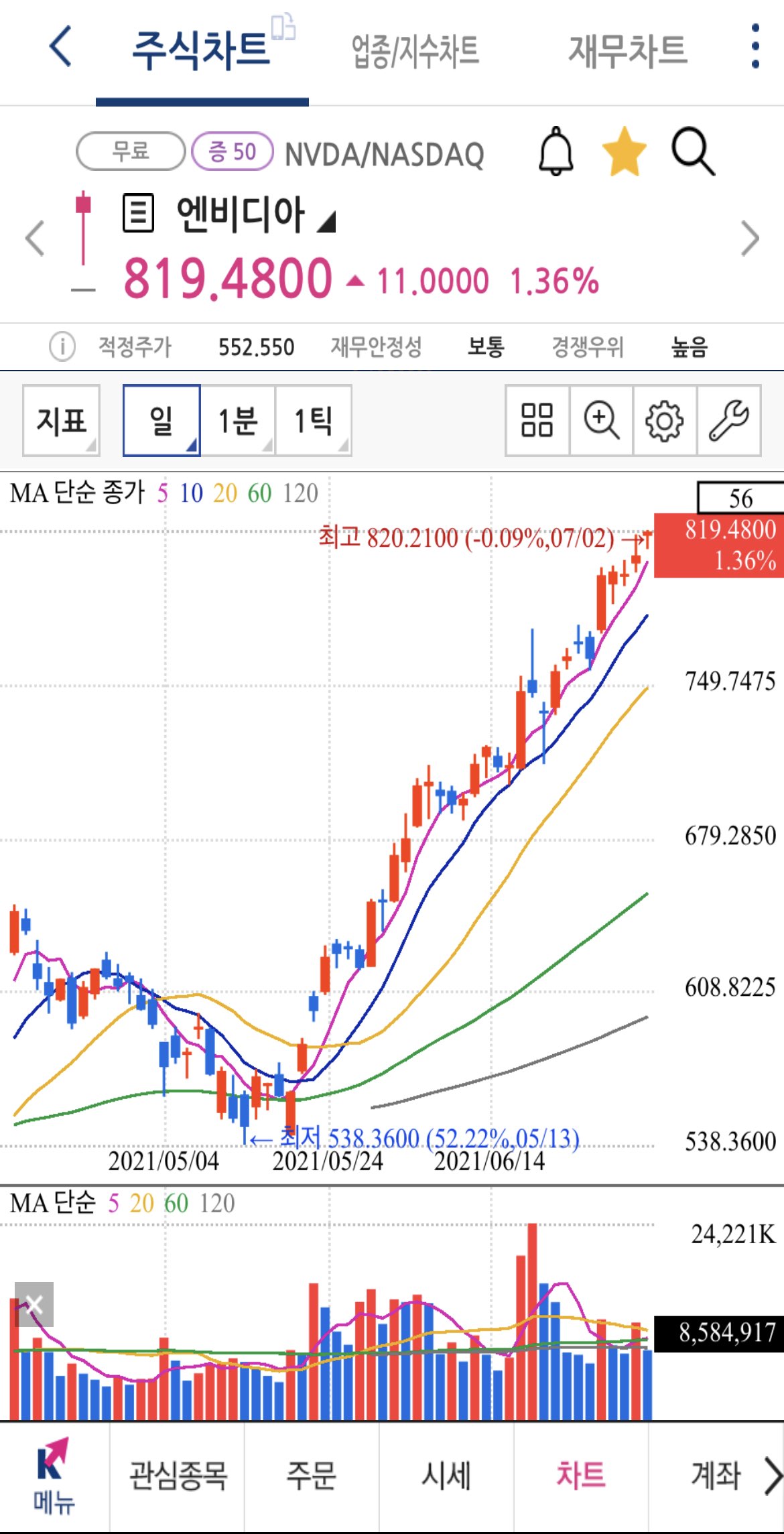Open the document icon beside 엔비디아
The image size is (784, 1534).
click(x=139, y=213)
